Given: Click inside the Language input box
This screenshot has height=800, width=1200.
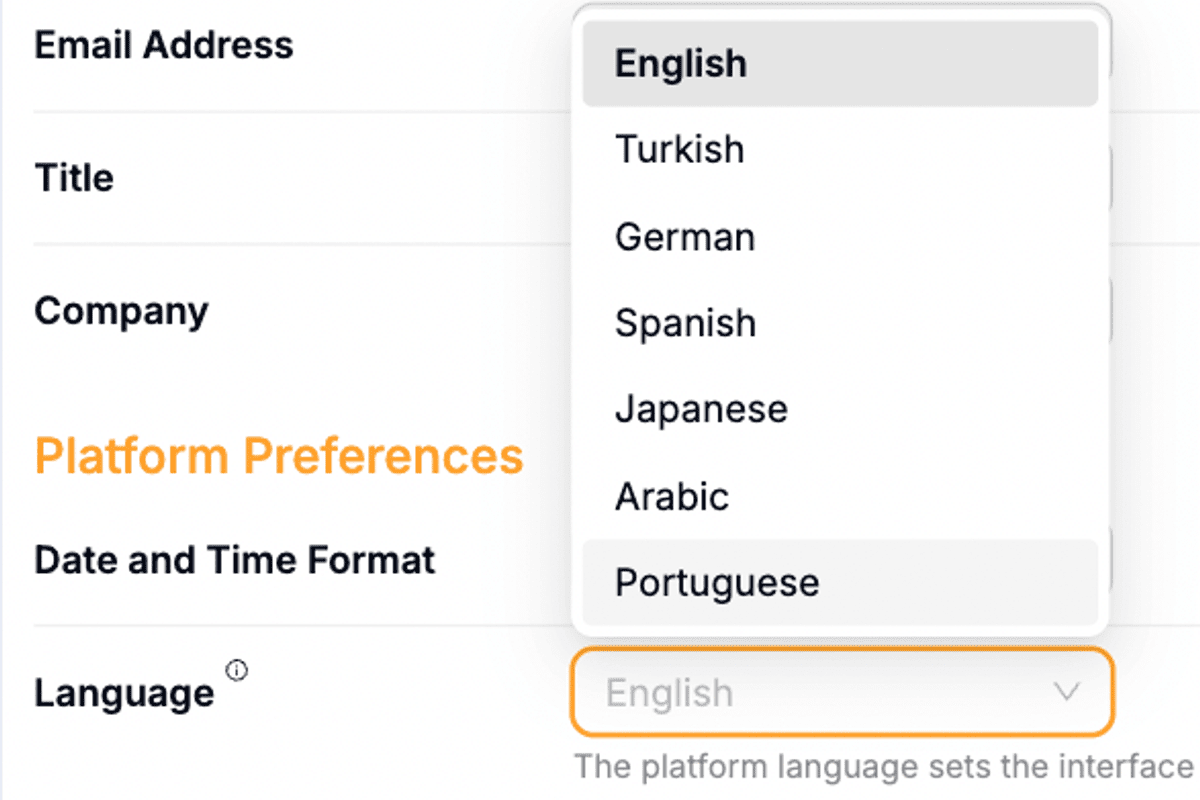Looking at the screenshot, I should coord(780,692).
